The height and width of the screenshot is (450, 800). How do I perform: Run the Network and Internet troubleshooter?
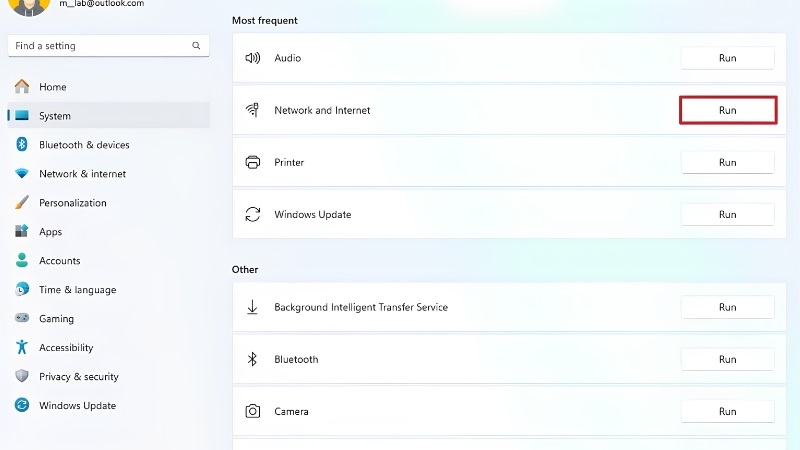(728, 110)
